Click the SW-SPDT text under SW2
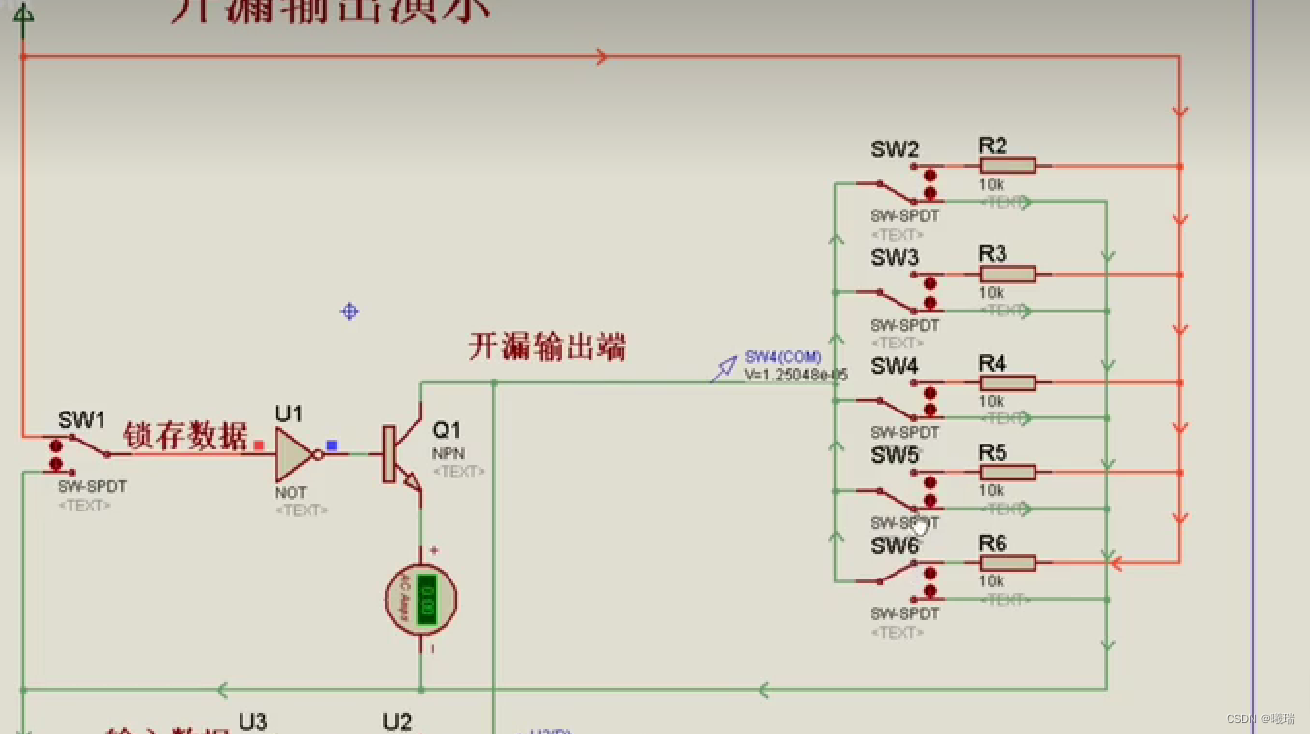 tap(905, 216)
